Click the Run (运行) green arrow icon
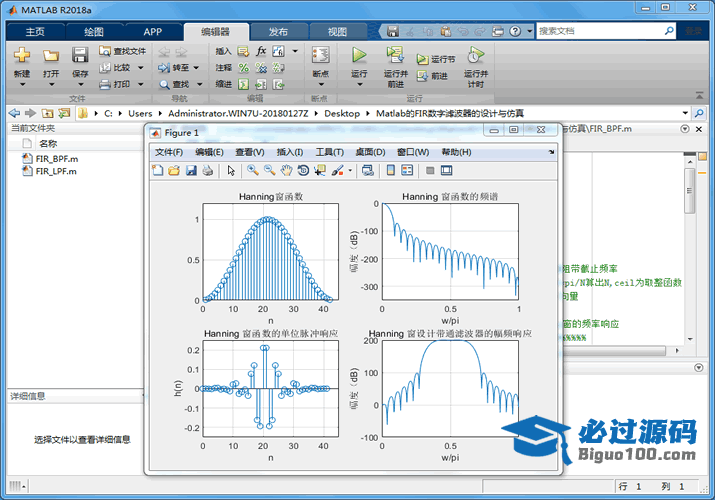 point(359,56)
